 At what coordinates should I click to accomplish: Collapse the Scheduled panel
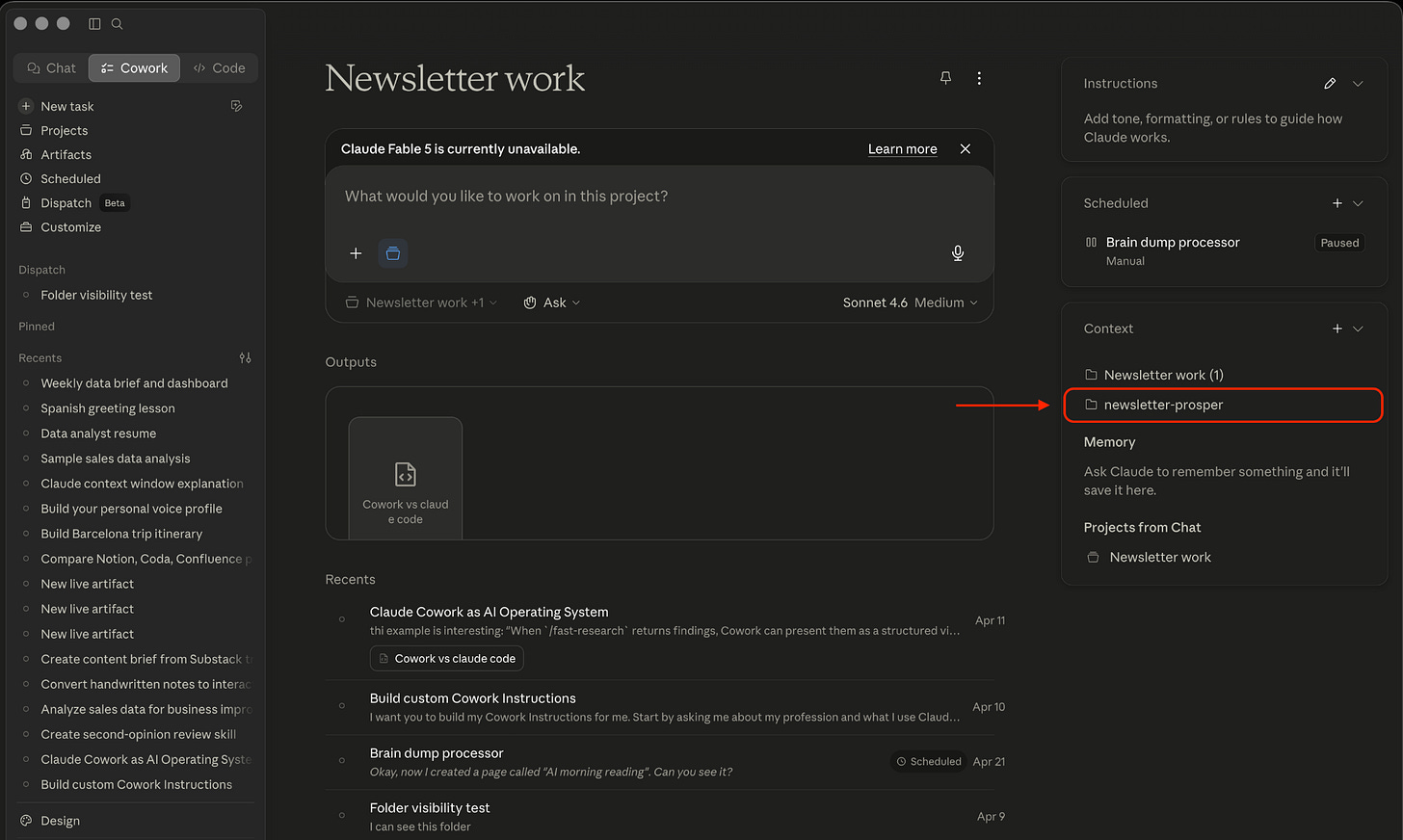point(1358,203)
